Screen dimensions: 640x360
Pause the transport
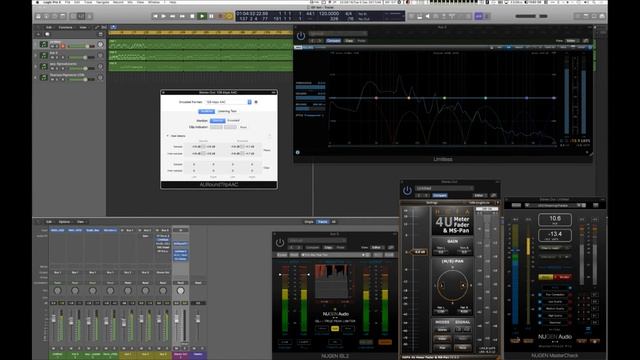[x=211, y=16]
